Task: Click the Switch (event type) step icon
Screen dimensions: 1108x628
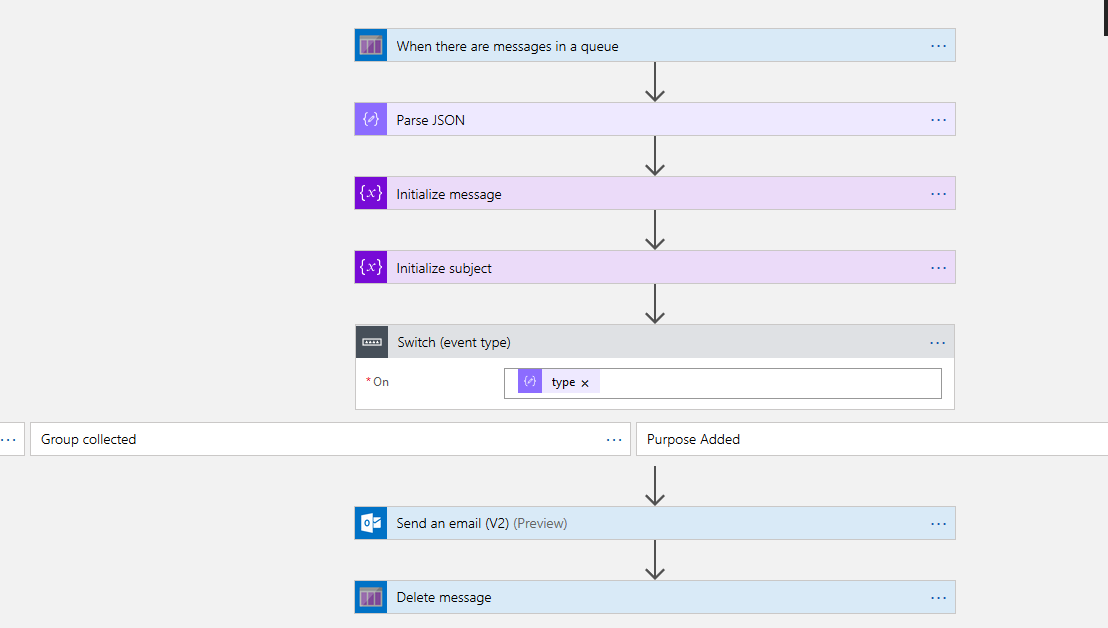Action: [372, 342]
